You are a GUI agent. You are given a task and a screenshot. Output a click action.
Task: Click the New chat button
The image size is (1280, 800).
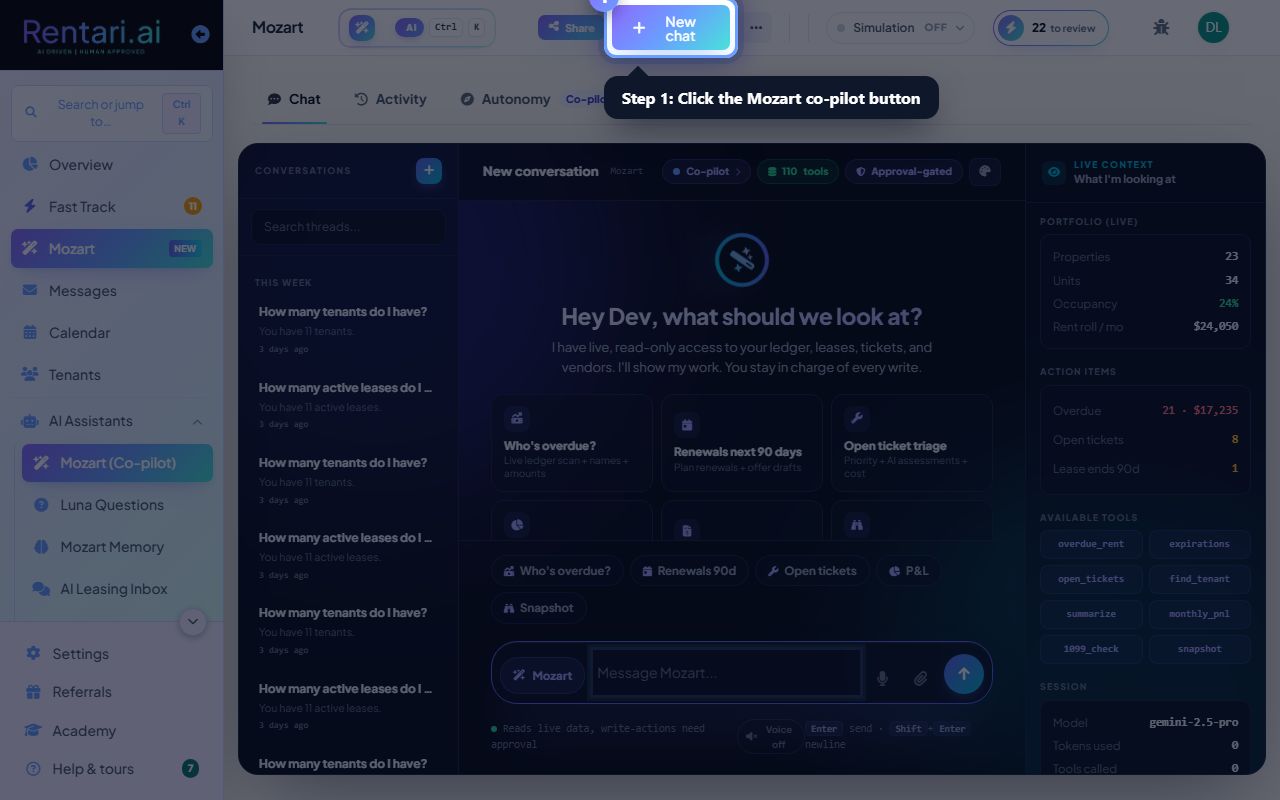click(671, 28)
